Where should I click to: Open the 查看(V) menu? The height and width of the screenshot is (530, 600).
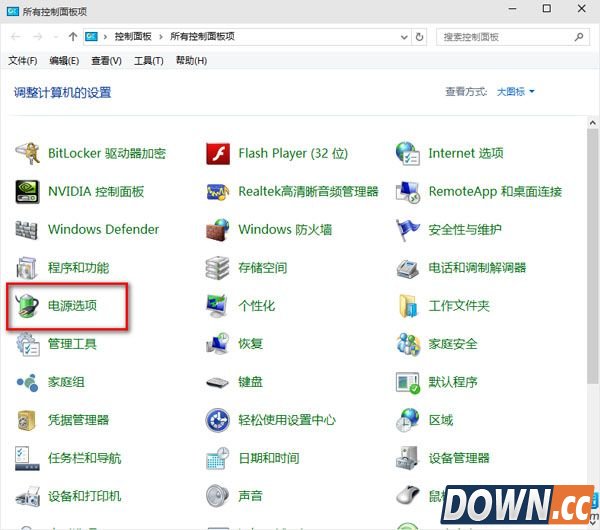pos(106,61)
